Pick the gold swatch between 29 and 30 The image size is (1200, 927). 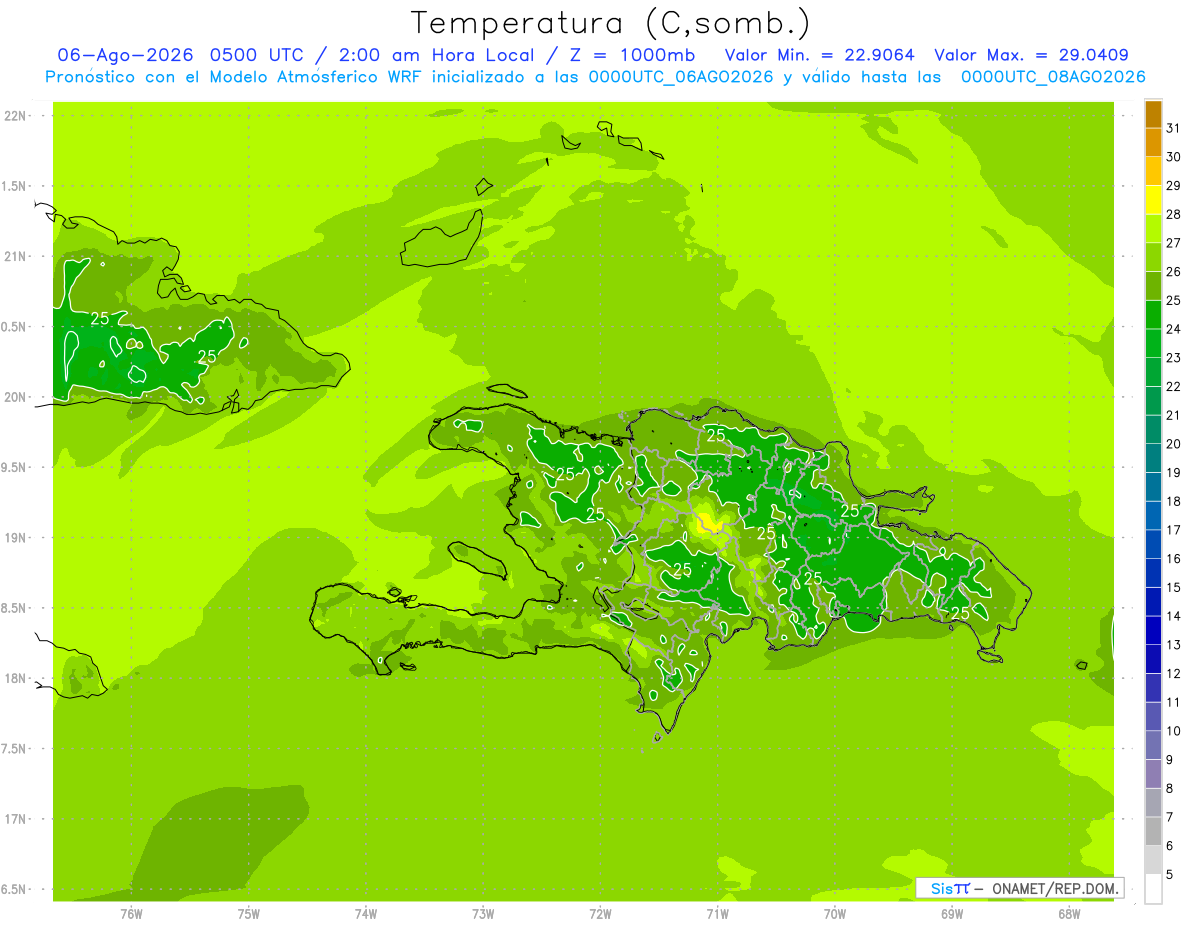tap(1153, 171)
